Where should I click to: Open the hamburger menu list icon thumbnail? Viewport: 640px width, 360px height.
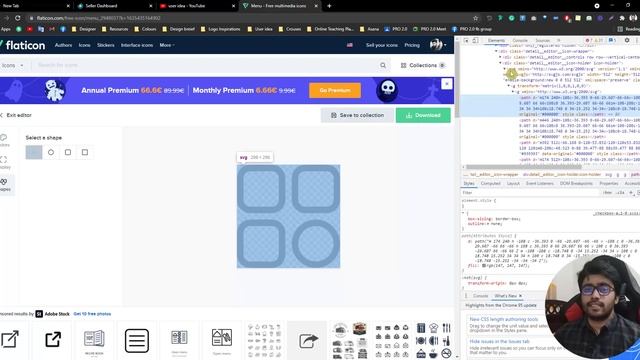(x=137, y=340)
